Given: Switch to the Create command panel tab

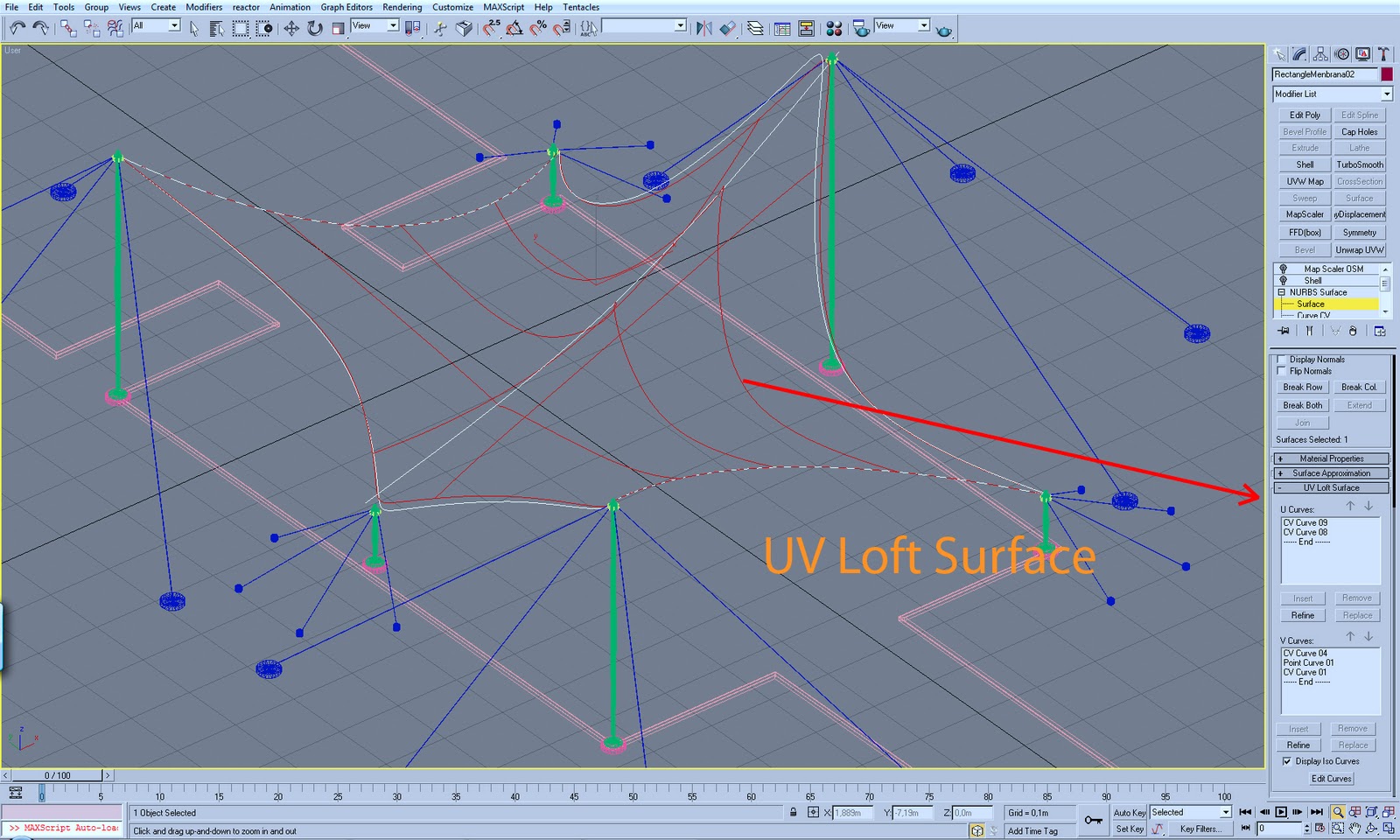Looking at the screenshot, I should point(1280,54).
